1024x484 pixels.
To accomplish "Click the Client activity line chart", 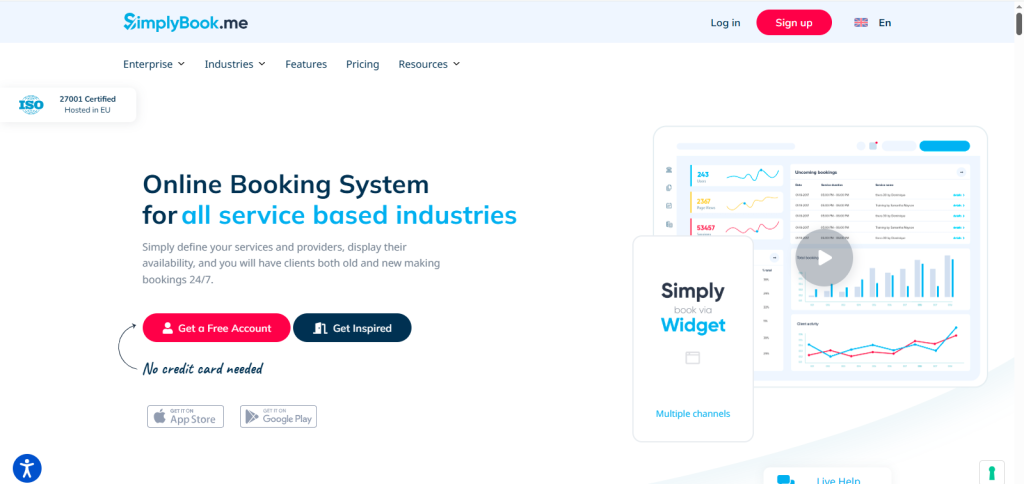I will click(x=880, y=344).
